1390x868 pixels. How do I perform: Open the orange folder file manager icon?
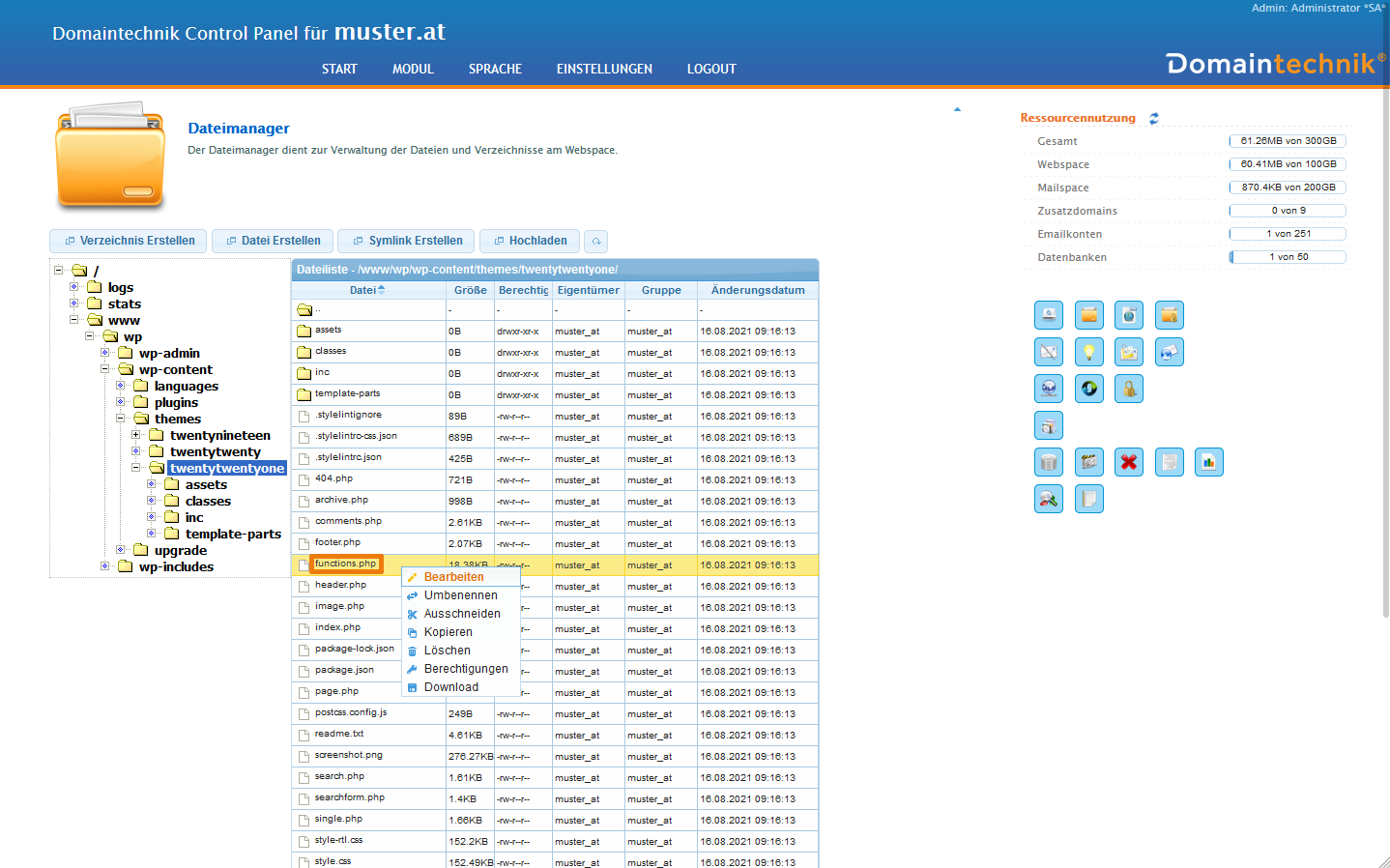pos(1088,316)
